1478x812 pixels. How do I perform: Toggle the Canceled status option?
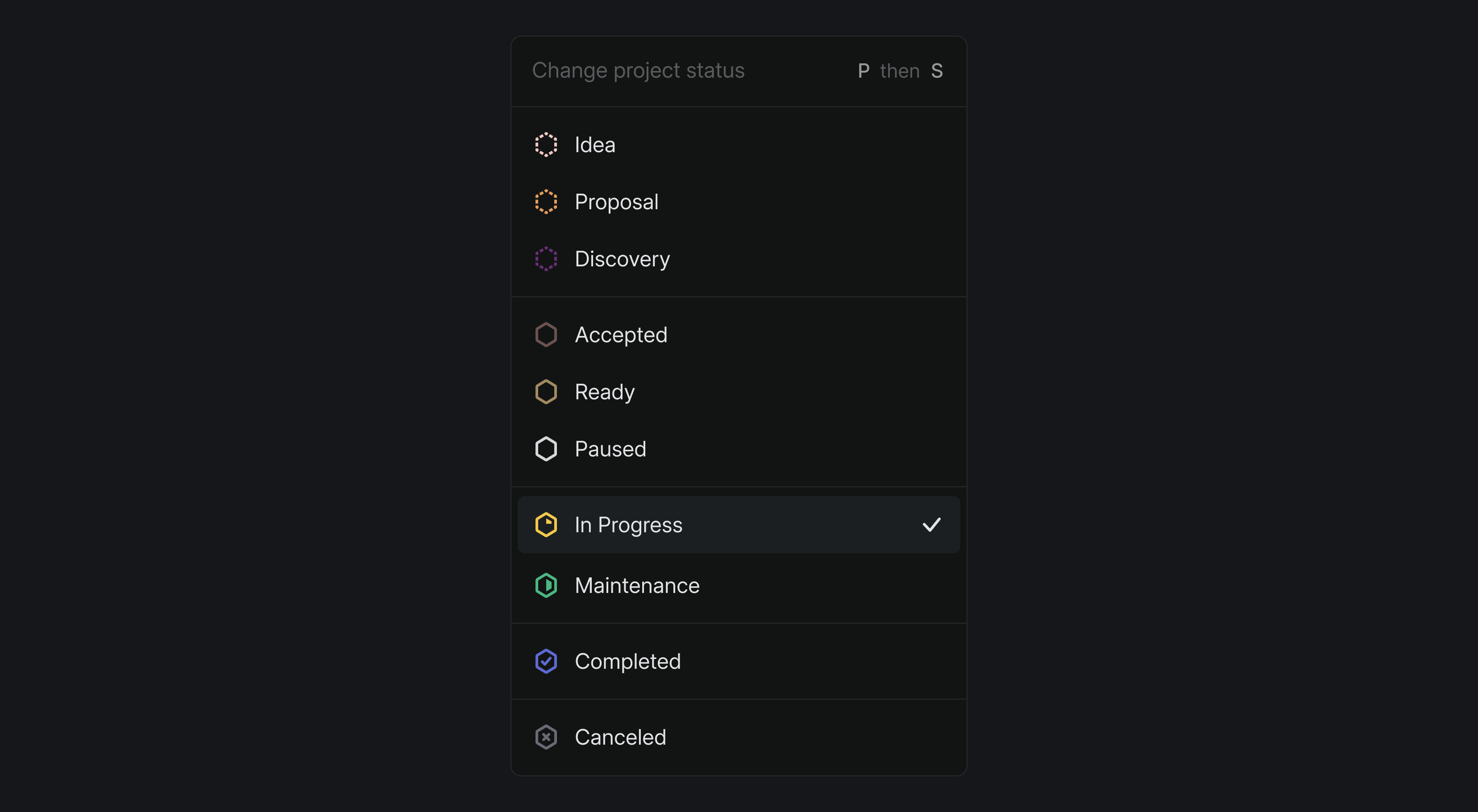coord(739,736)
